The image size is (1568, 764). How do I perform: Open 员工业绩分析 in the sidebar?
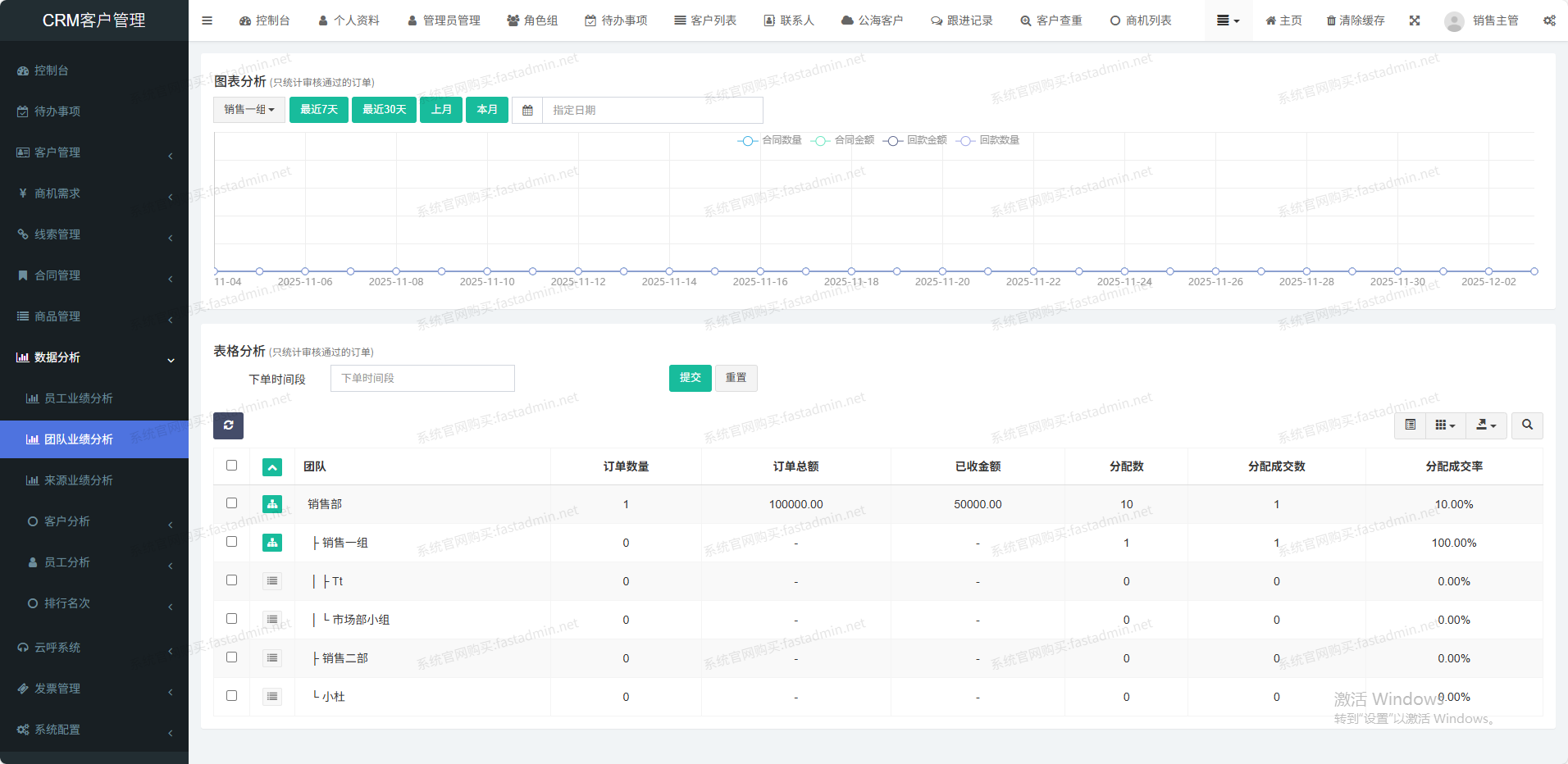pyautogui.click(x=78, y=398)
